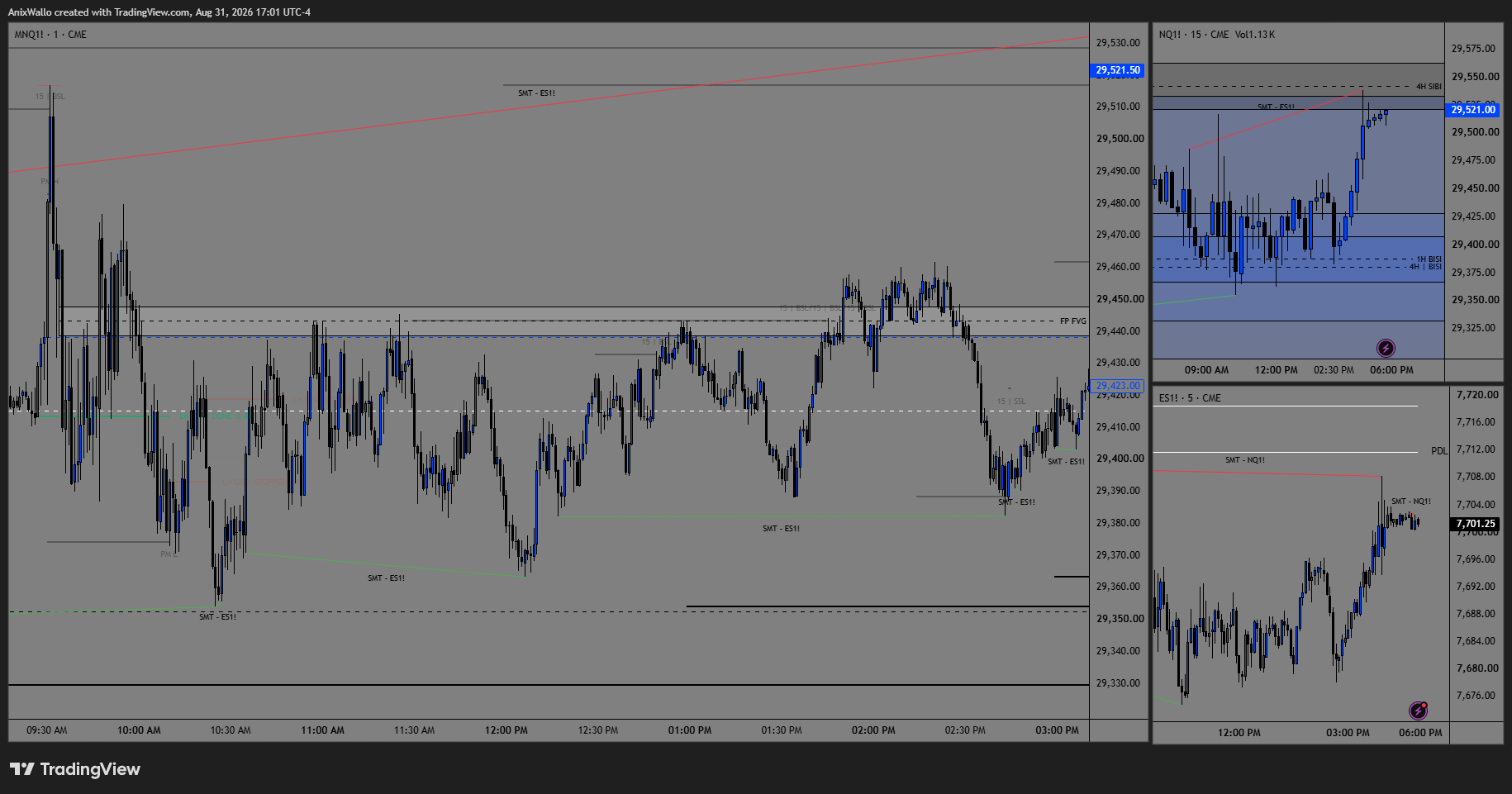Image resolution: width=1512 pixels, height=794 pixels.
Task: Click the 09:30 AM time axis label
Action: pyautogui.click(x=47, y=730)
